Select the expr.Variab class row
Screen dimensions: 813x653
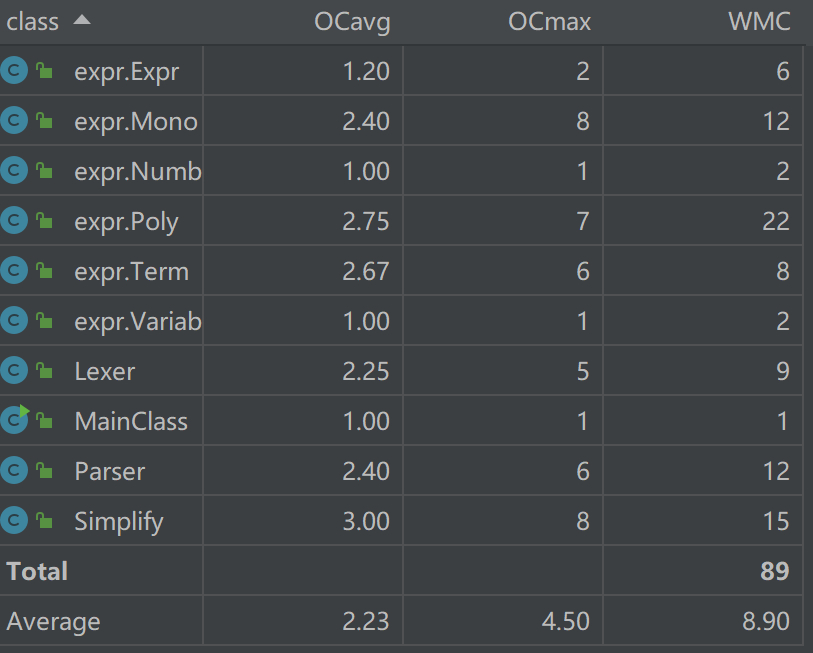click(x=138, y=321)
